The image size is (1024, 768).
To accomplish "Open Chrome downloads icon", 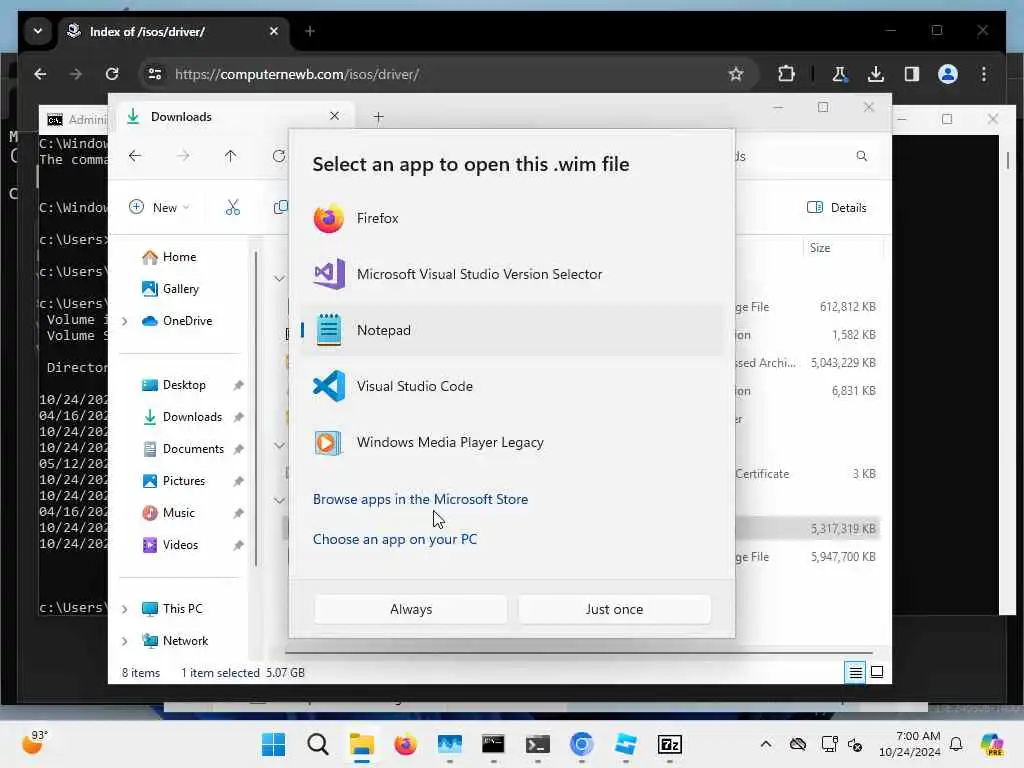I will tap(876, 74).
